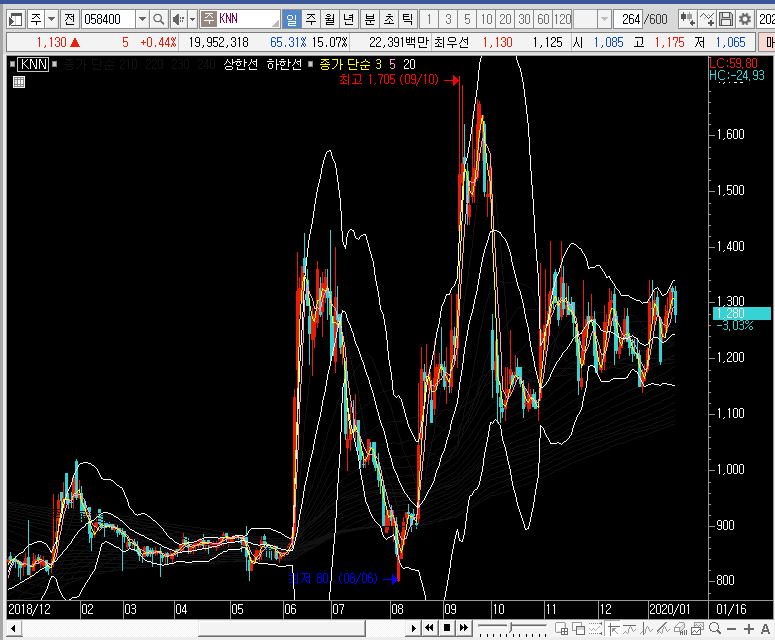Click the 종가 단순 3 5 20 legend
The width and height of the screenshot is (775, 640).
367,64
